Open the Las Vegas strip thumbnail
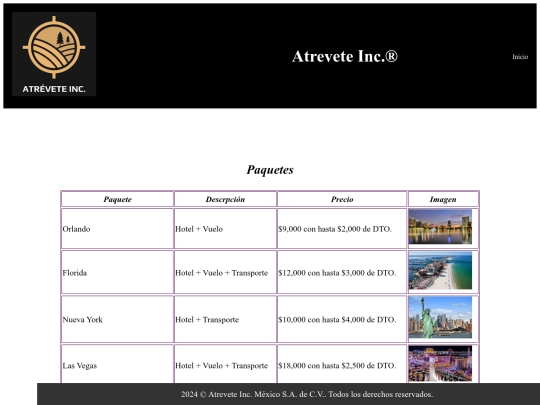540x405 pixels. click(440, 364)
